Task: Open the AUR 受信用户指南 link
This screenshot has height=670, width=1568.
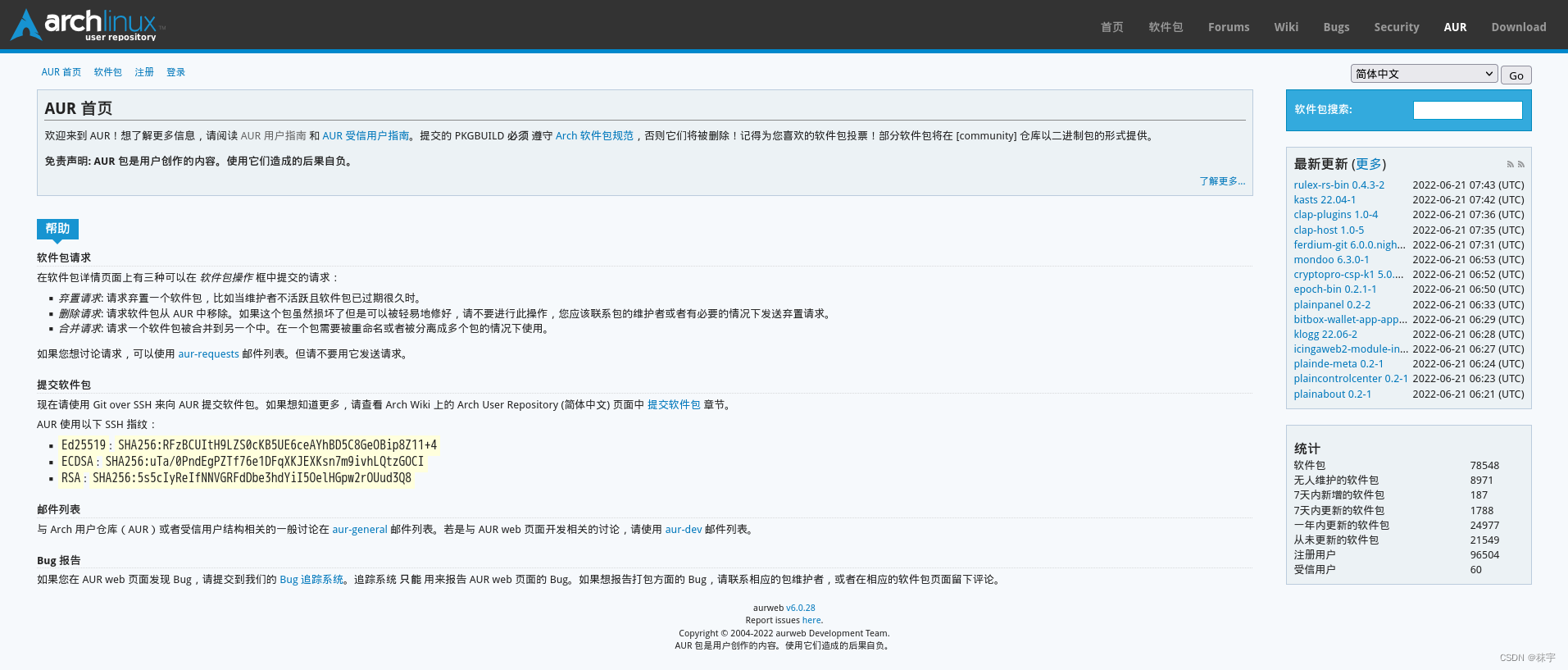Action: tap(366, 136)
